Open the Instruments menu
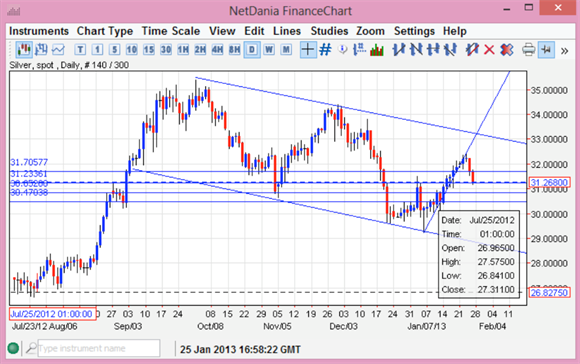The width and height of the screenshot is (580, 364). coord(39,31)
